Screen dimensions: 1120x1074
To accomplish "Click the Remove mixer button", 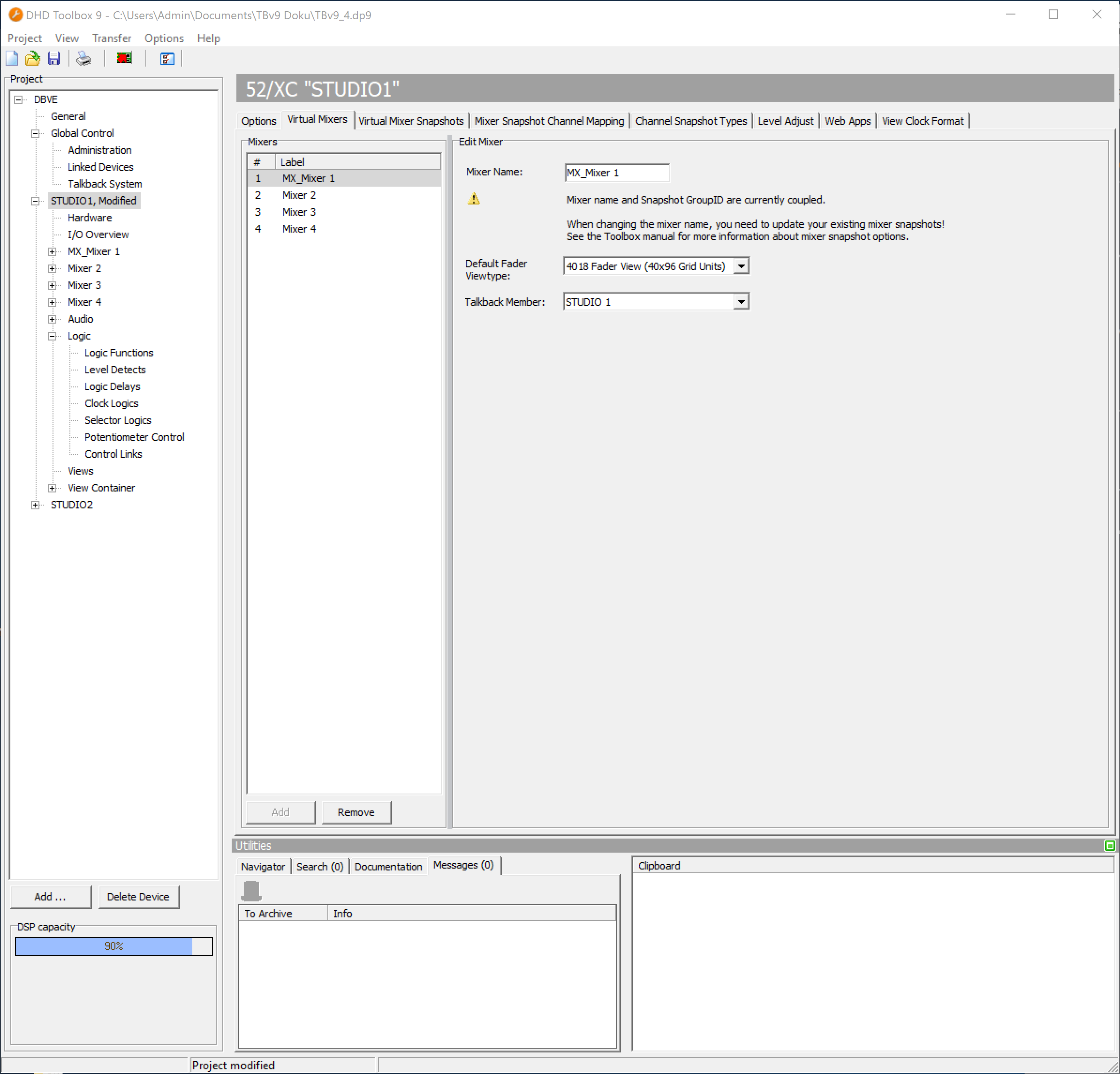I will click(x=356, y=812).
